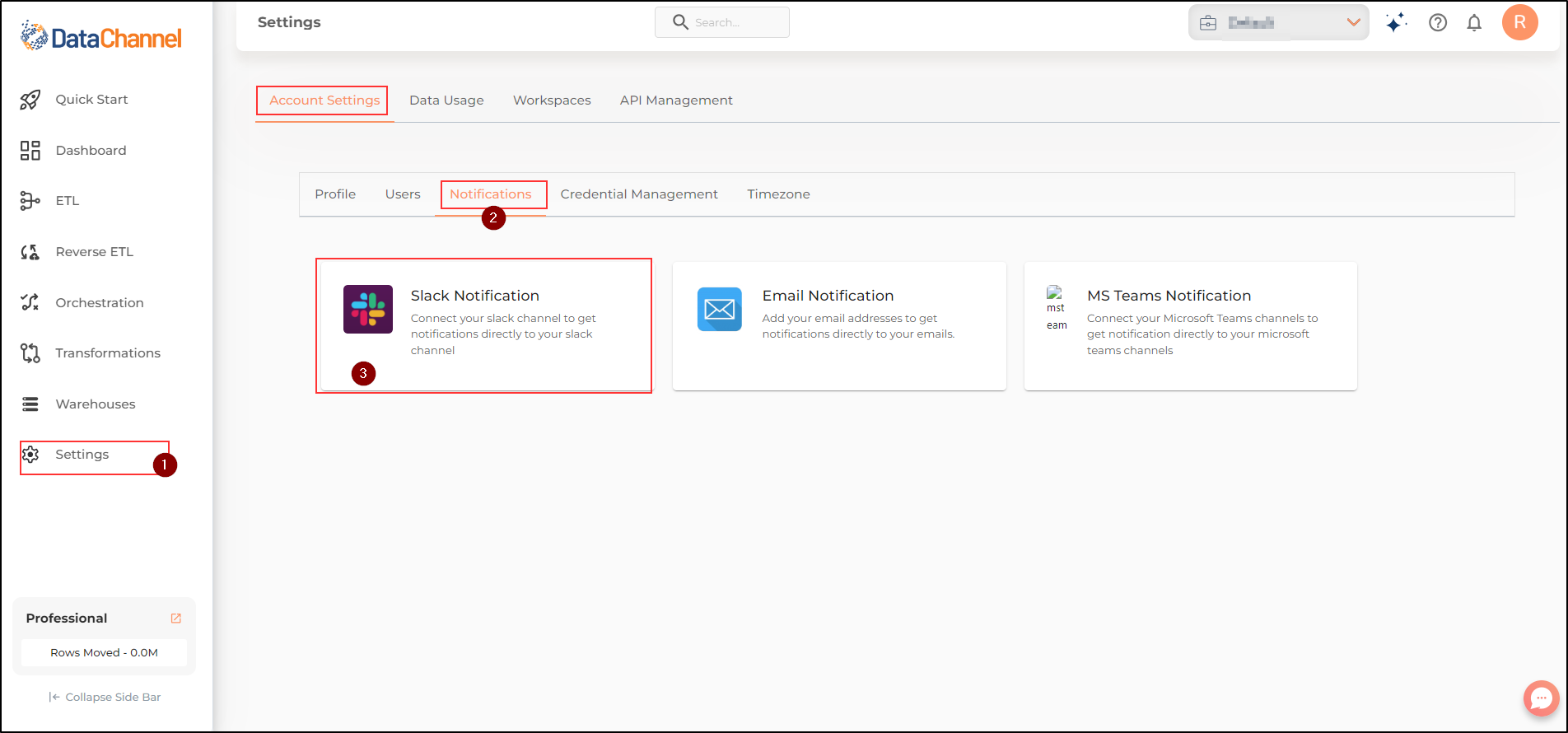Click the Settings gear icon
1568x733 pixels.
tap(30, 455)
